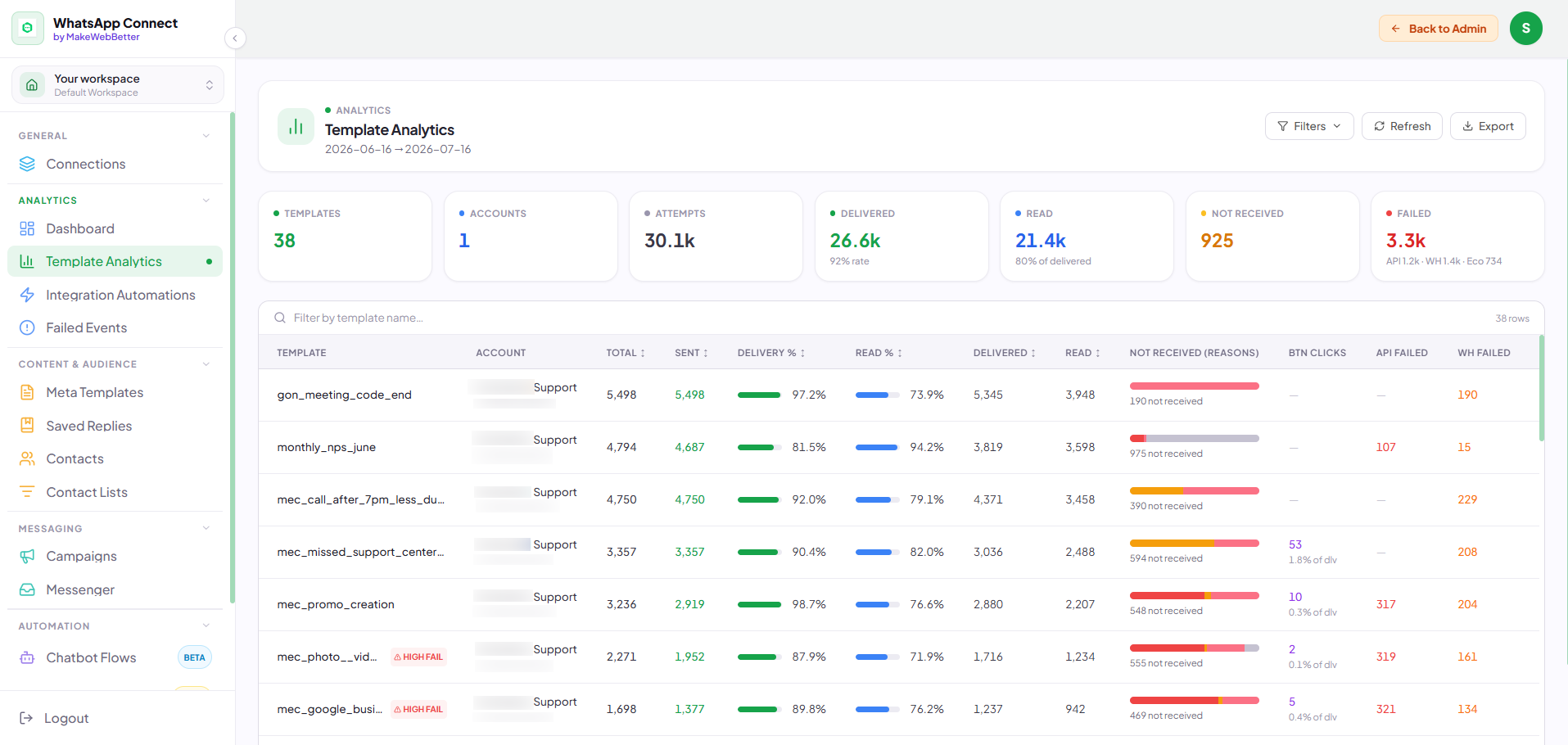Click the search magnifier icon in filter bar

(280, 318)
